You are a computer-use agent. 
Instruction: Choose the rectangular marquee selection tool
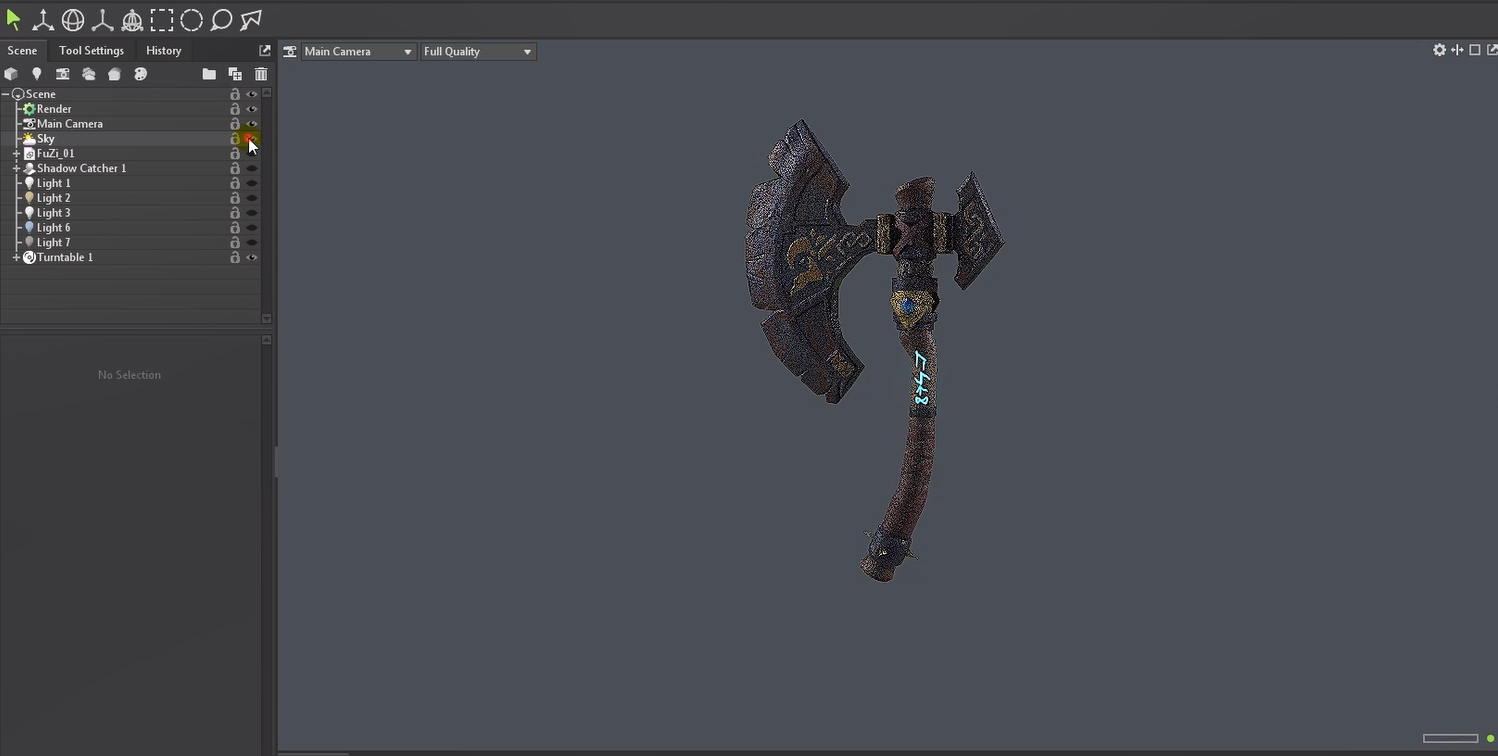coord(162,20)
